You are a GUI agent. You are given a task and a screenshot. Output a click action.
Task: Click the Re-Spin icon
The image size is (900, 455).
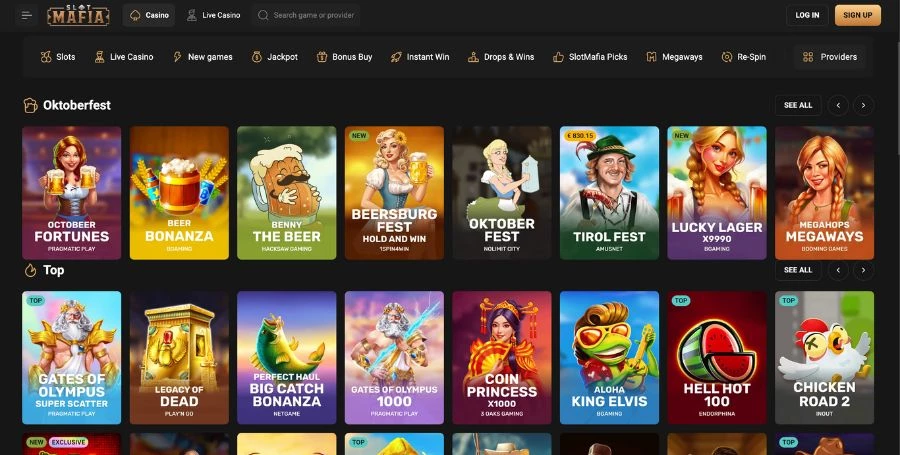727,57
